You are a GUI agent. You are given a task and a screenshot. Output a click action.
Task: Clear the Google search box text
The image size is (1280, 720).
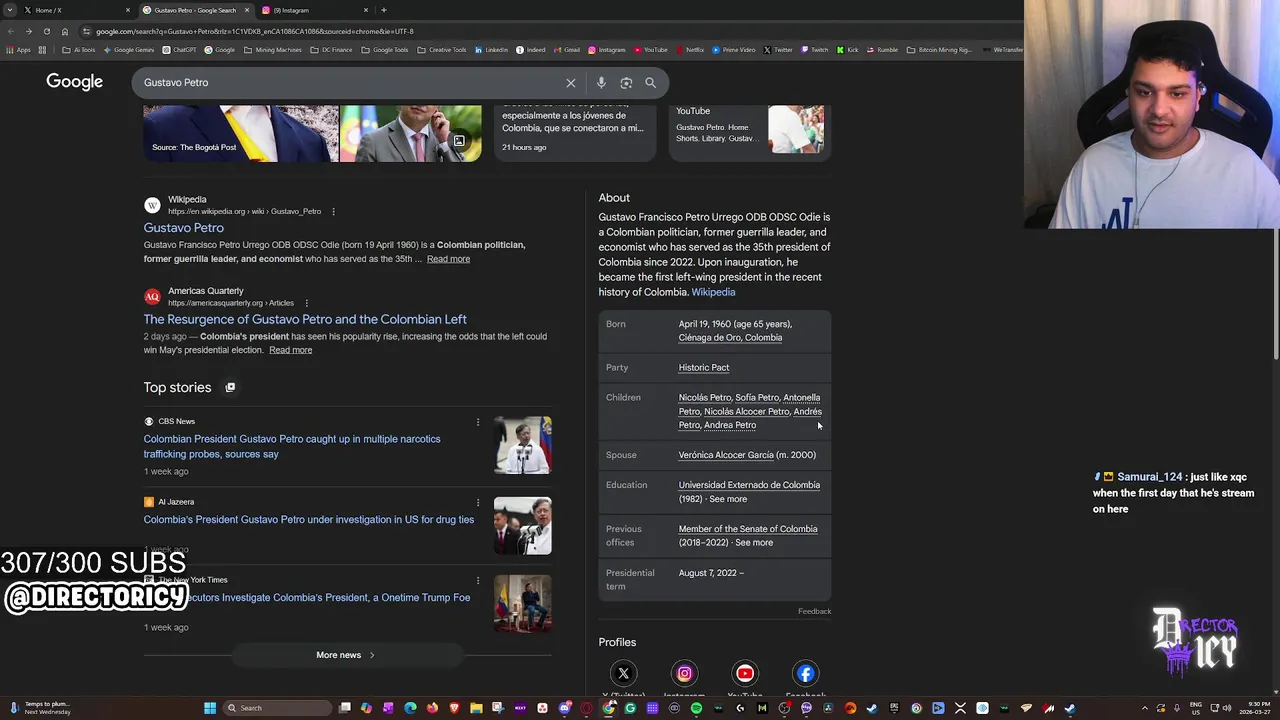pyautogui.click(x=571, y=83)
